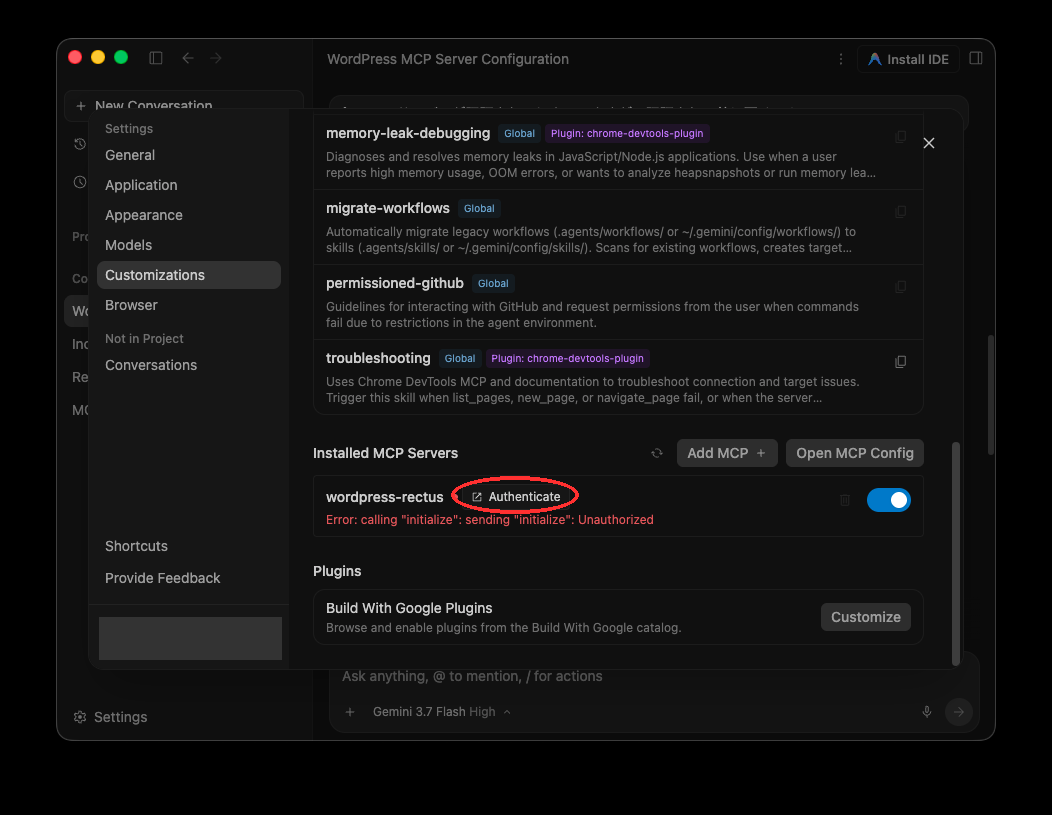Copy the memory-leak-debugging skill
The image size is (1052, 815).
tap(900, 137)
